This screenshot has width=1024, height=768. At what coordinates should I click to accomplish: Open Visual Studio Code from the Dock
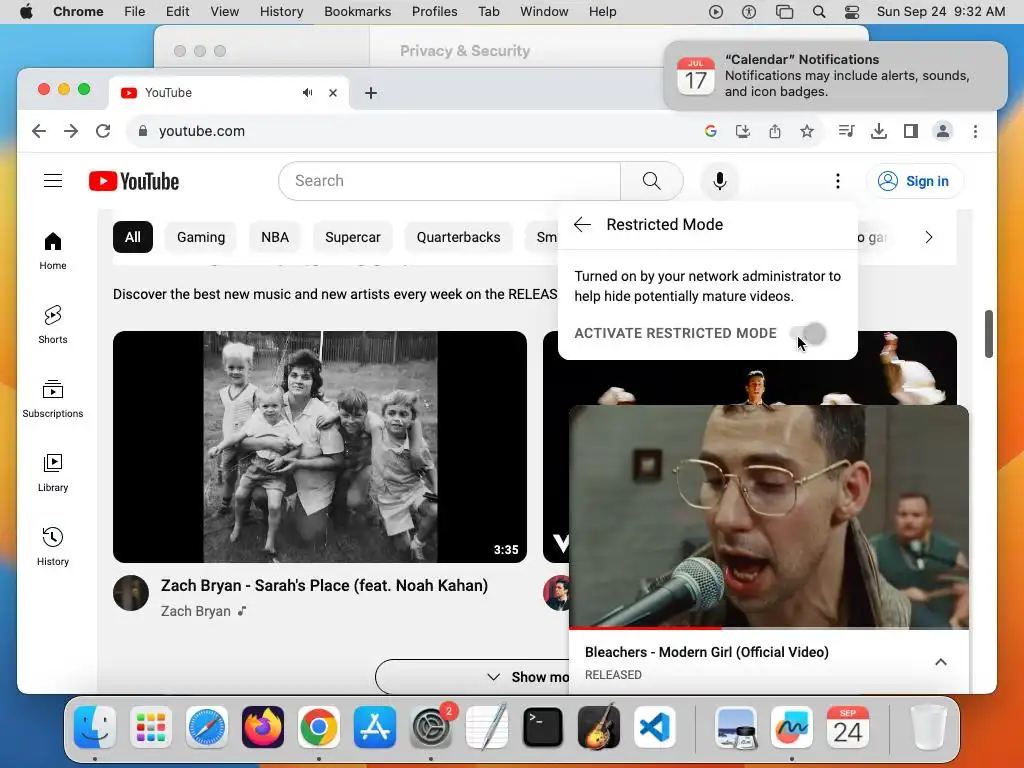(x=654, y=727)
